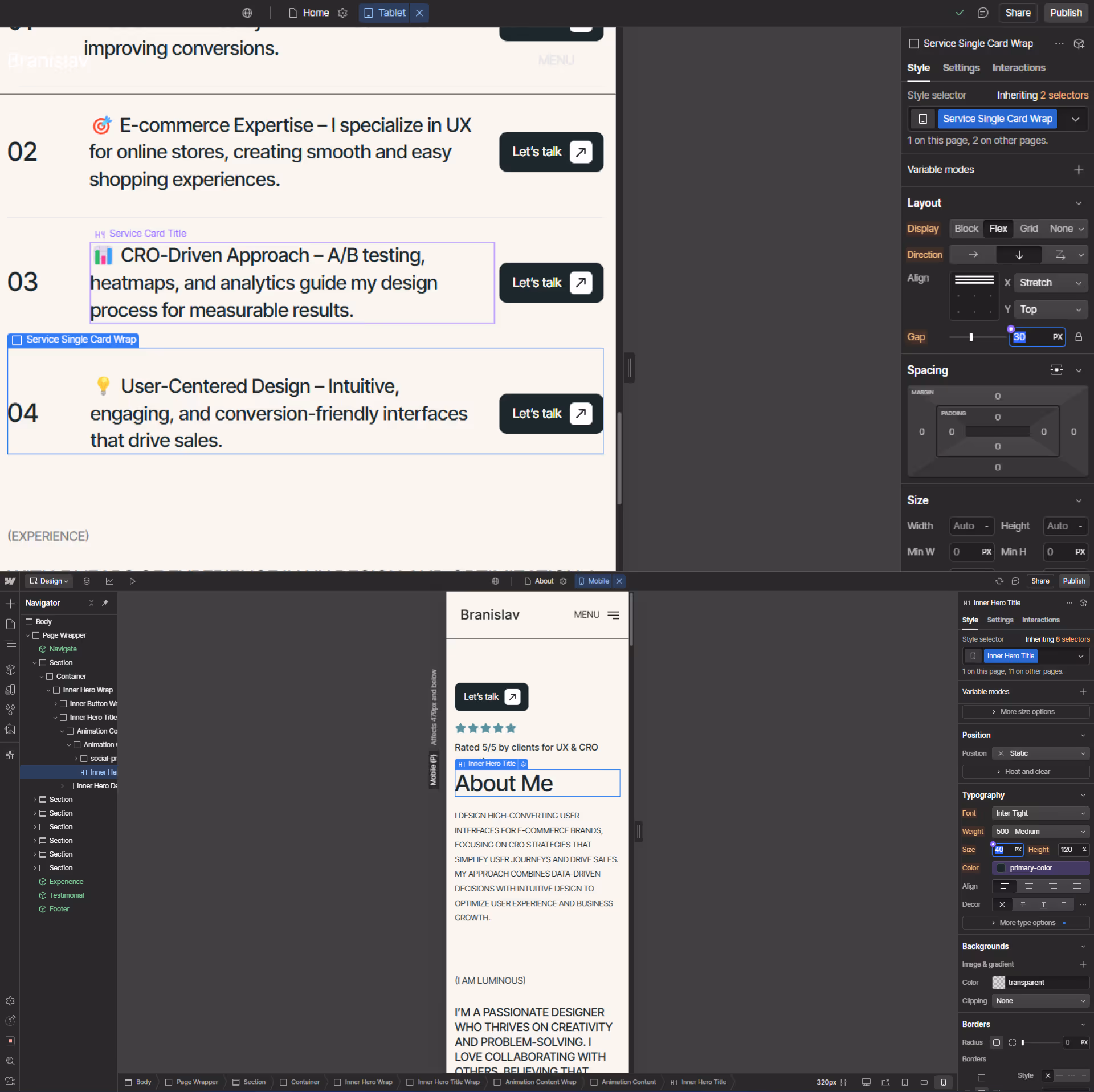Open the Font Inter Tight dropdown
Viewport: 1094px width, 1092px height.
(x=1040, y=813)
